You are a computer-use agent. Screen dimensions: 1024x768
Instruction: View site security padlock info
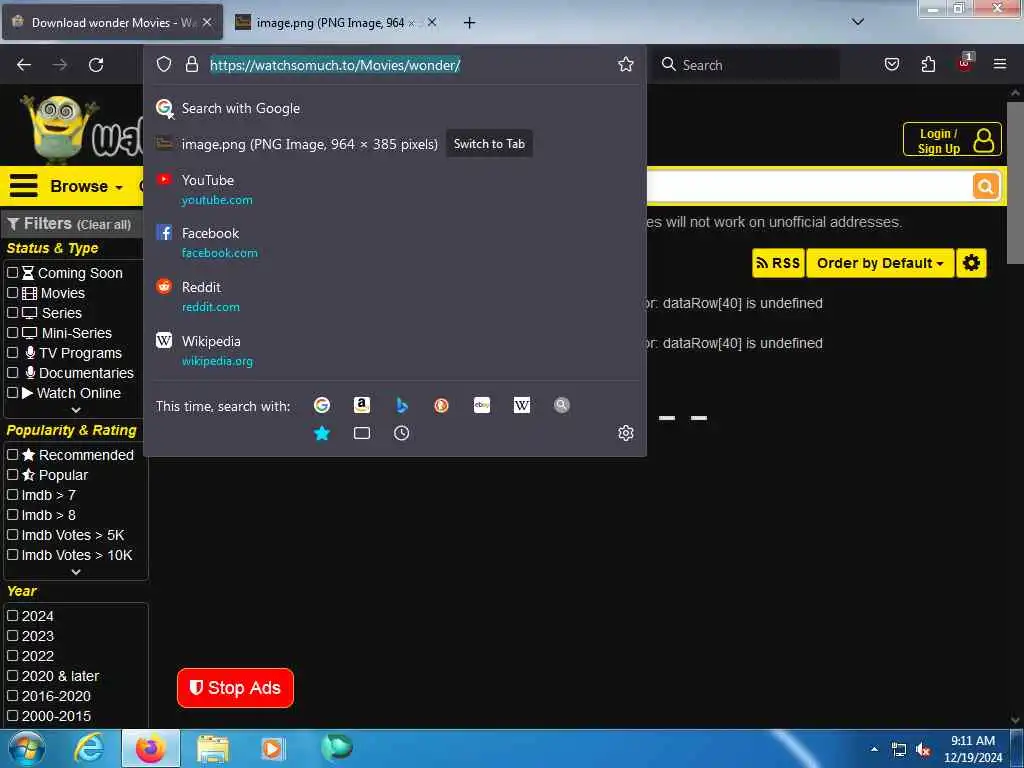click(x=191, y=64)
